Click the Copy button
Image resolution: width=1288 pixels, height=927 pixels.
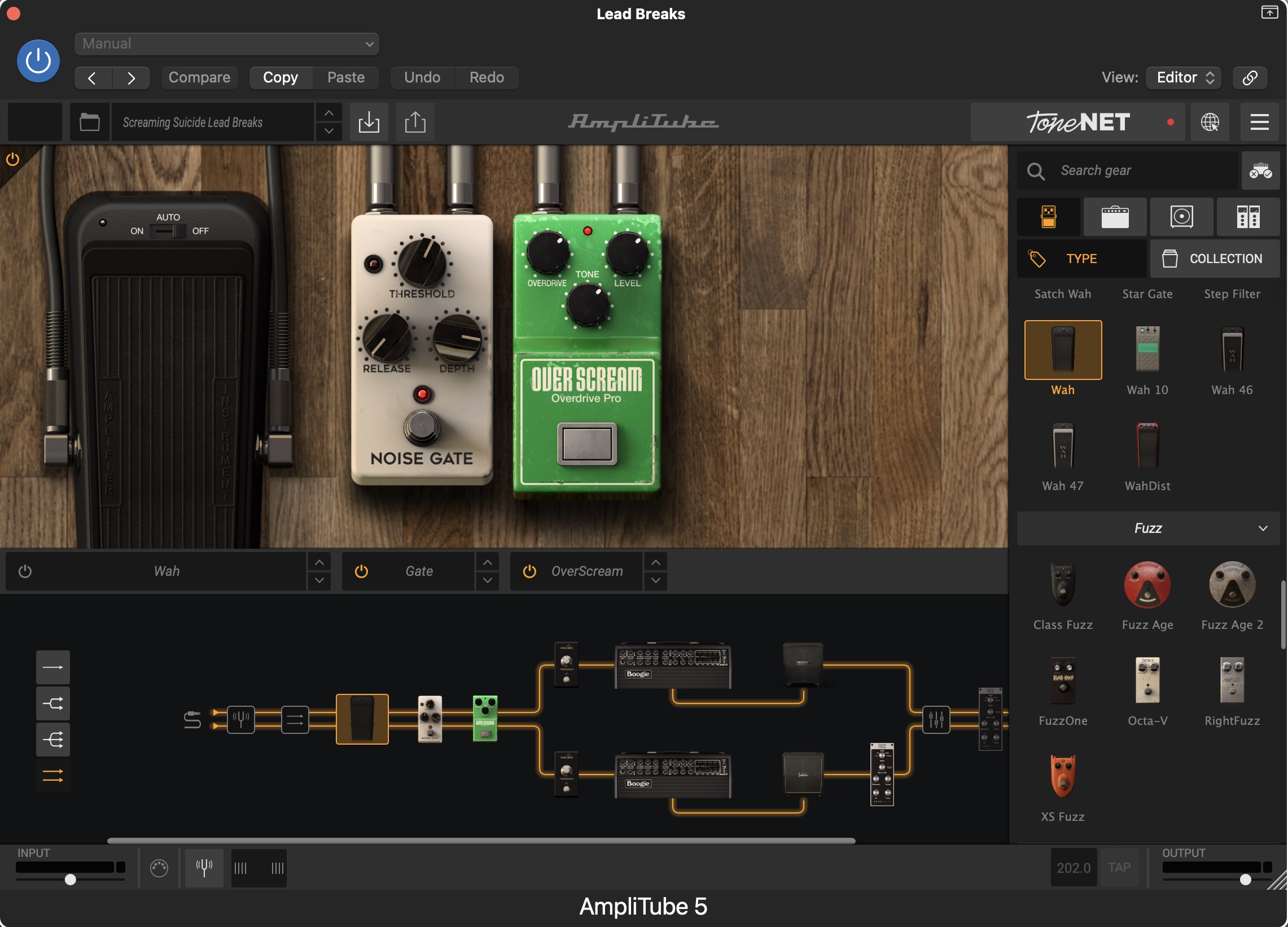[281, 77]
